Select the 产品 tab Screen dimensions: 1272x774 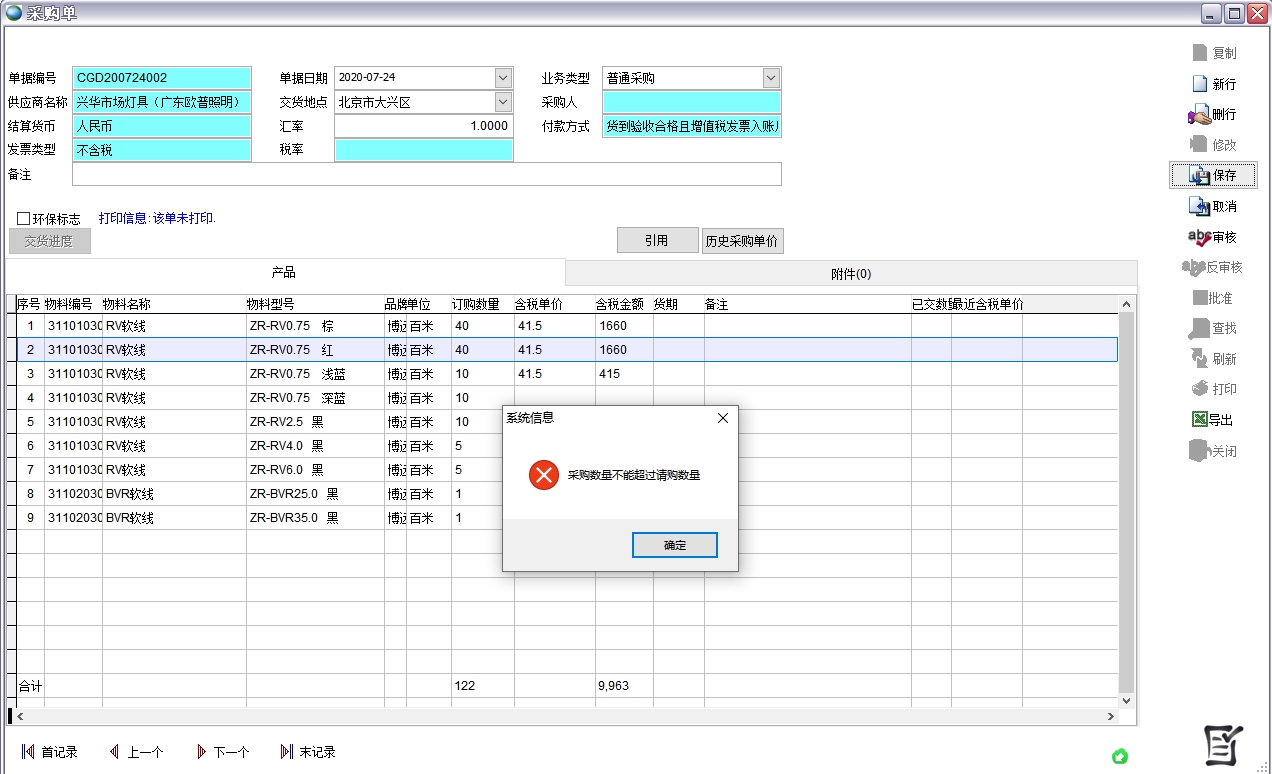click(x=284, y=273)
